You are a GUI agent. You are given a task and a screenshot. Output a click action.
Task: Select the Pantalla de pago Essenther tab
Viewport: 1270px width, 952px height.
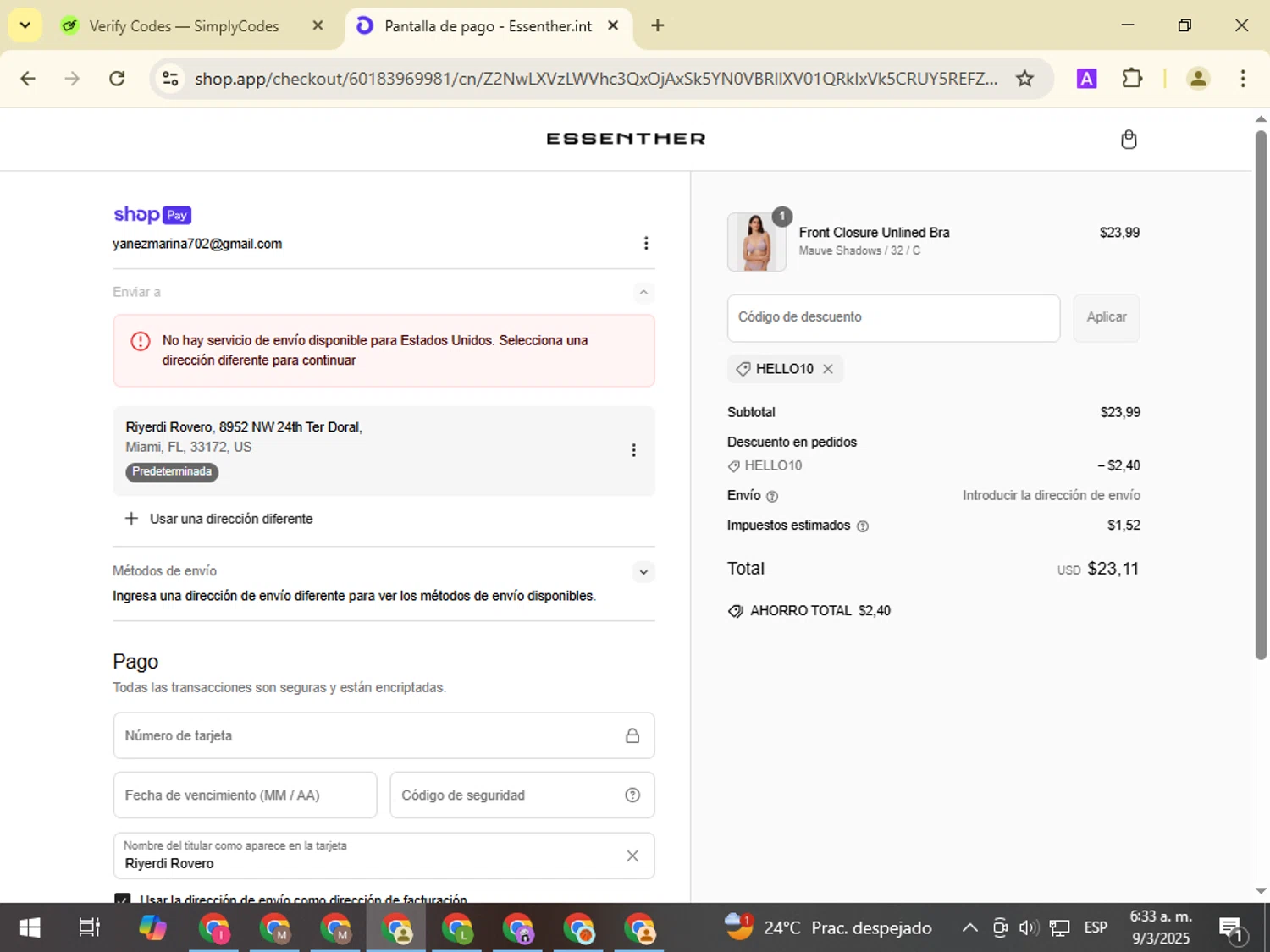pyautogui.click(x=488, y=26)
